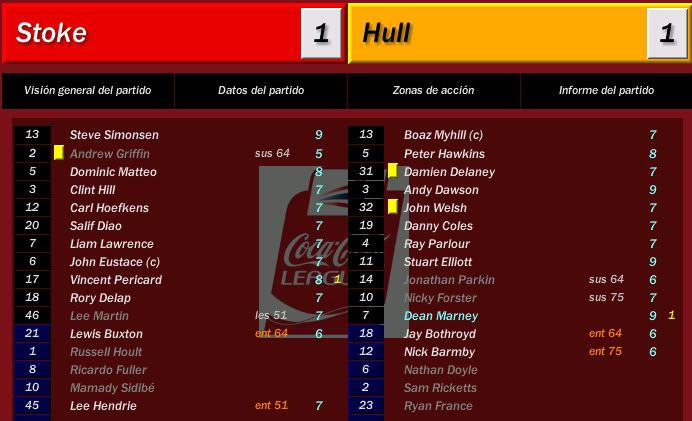Image resolution: width=692 pixels, height=421 pixels.
Task: Click Damien Delaney's yellow card icon
Action: point(393,171)
